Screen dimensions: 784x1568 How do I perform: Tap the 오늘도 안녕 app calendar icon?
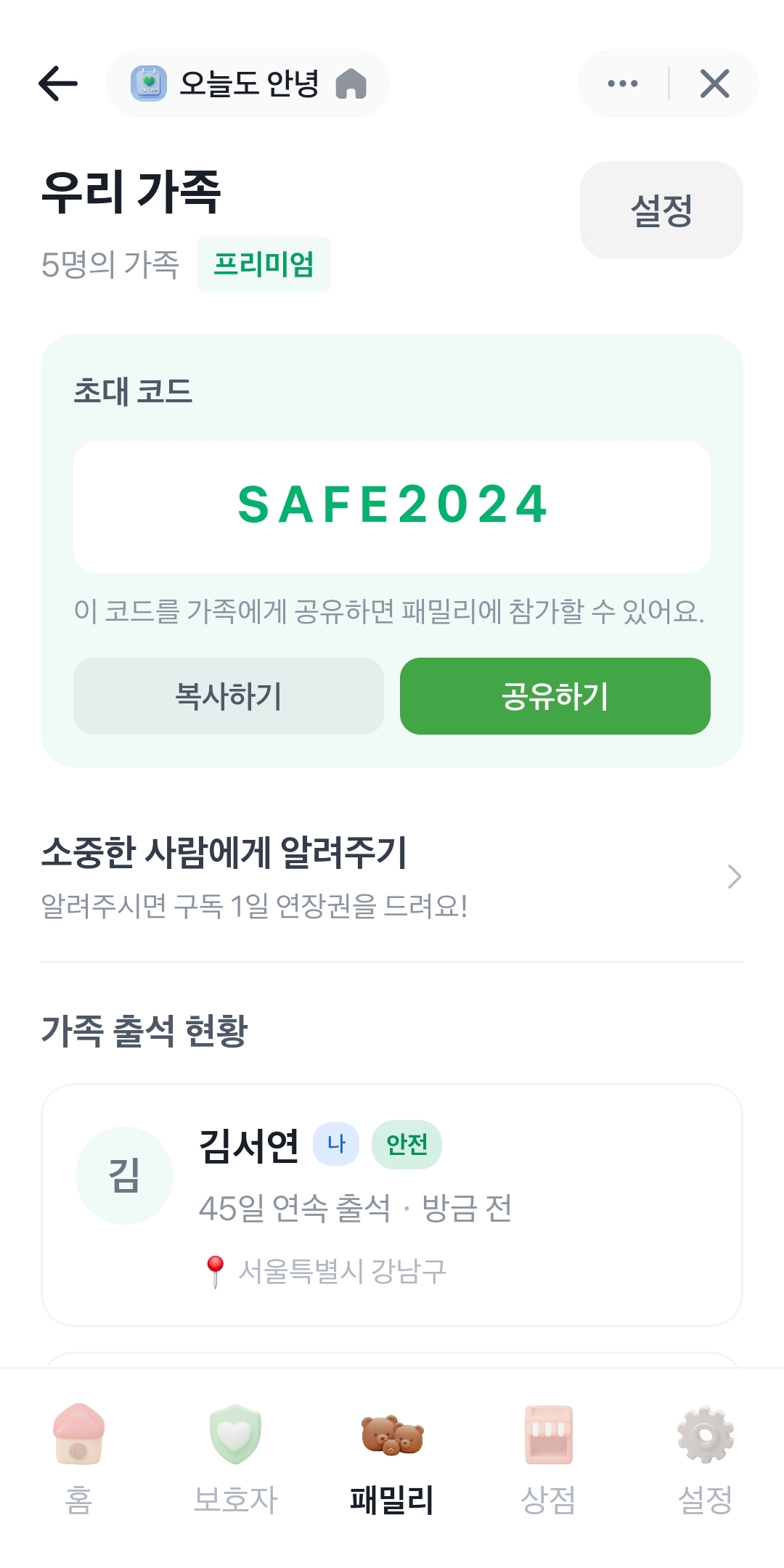149,83
